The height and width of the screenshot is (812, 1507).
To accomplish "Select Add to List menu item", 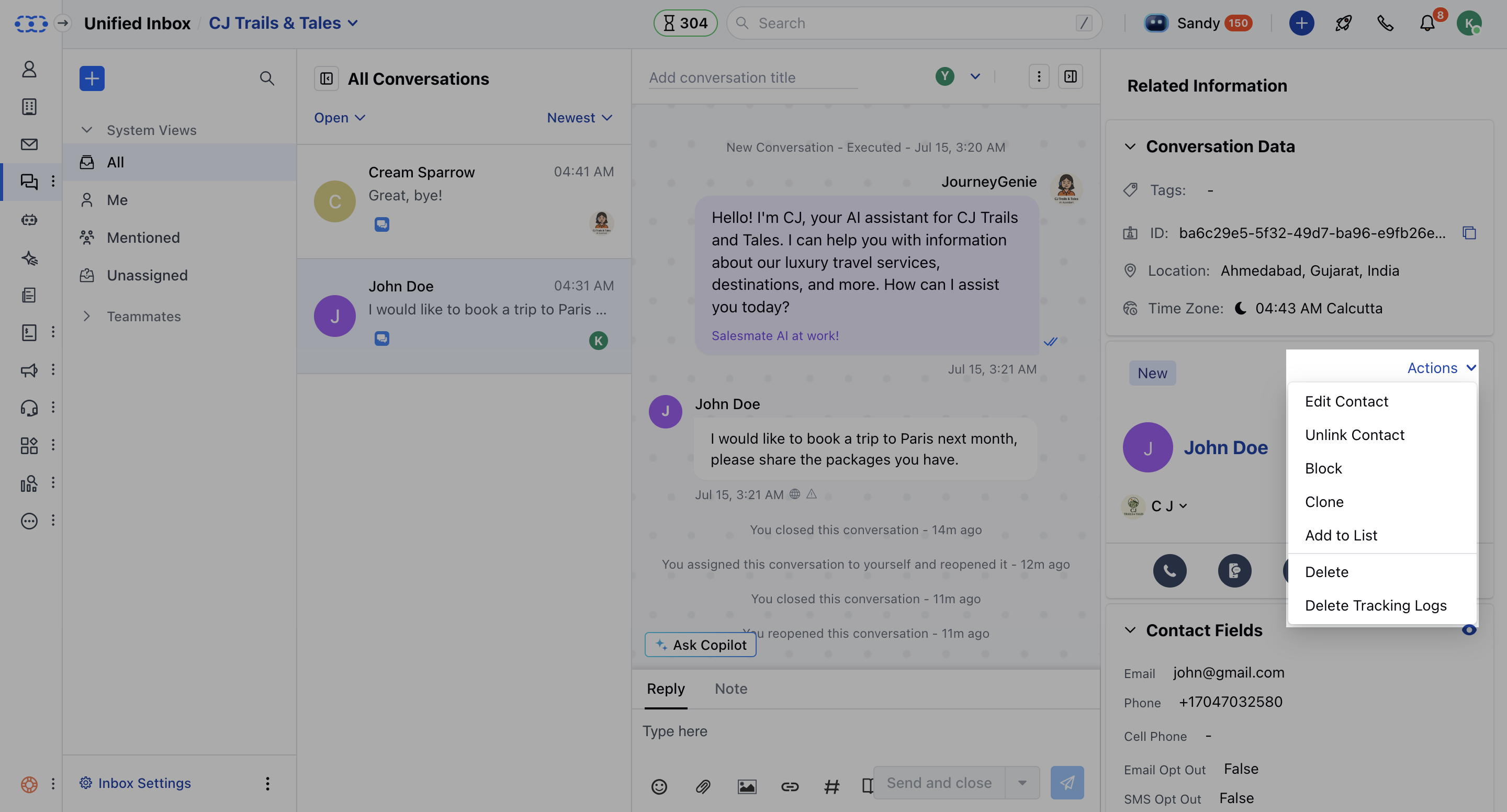I will tap(1382, 535).
